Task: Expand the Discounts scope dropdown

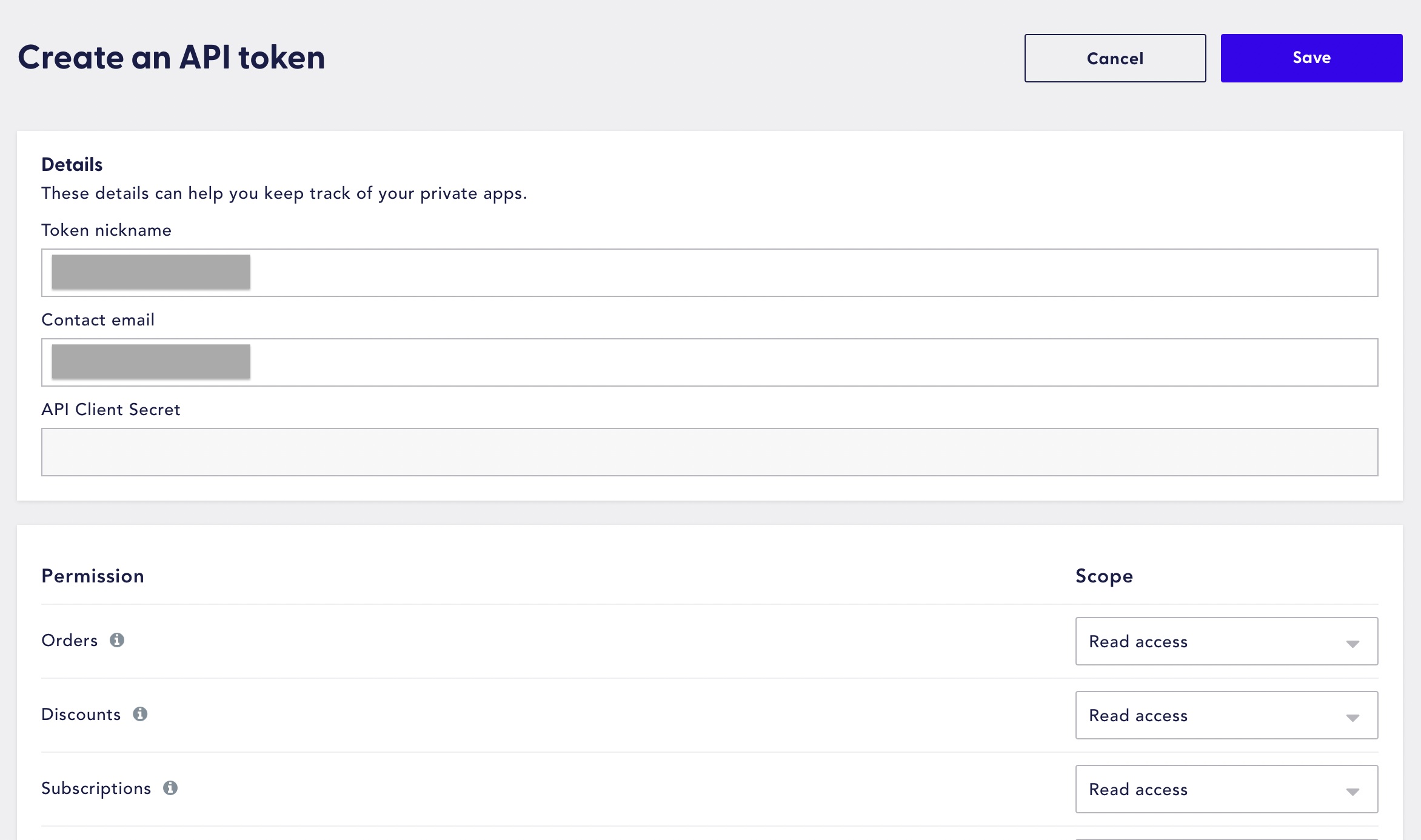Action: [x=1226, y=715]
